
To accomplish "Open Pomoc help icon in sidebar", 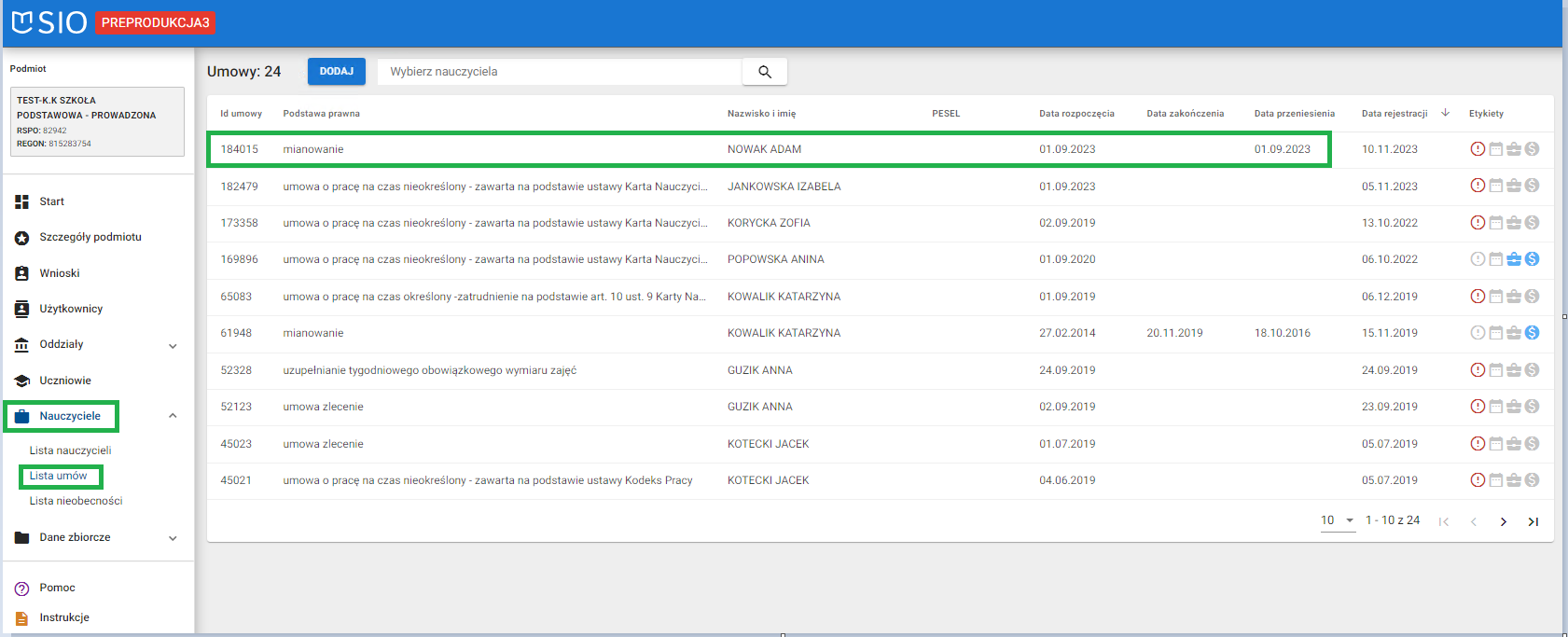I will tap(22, 589).
